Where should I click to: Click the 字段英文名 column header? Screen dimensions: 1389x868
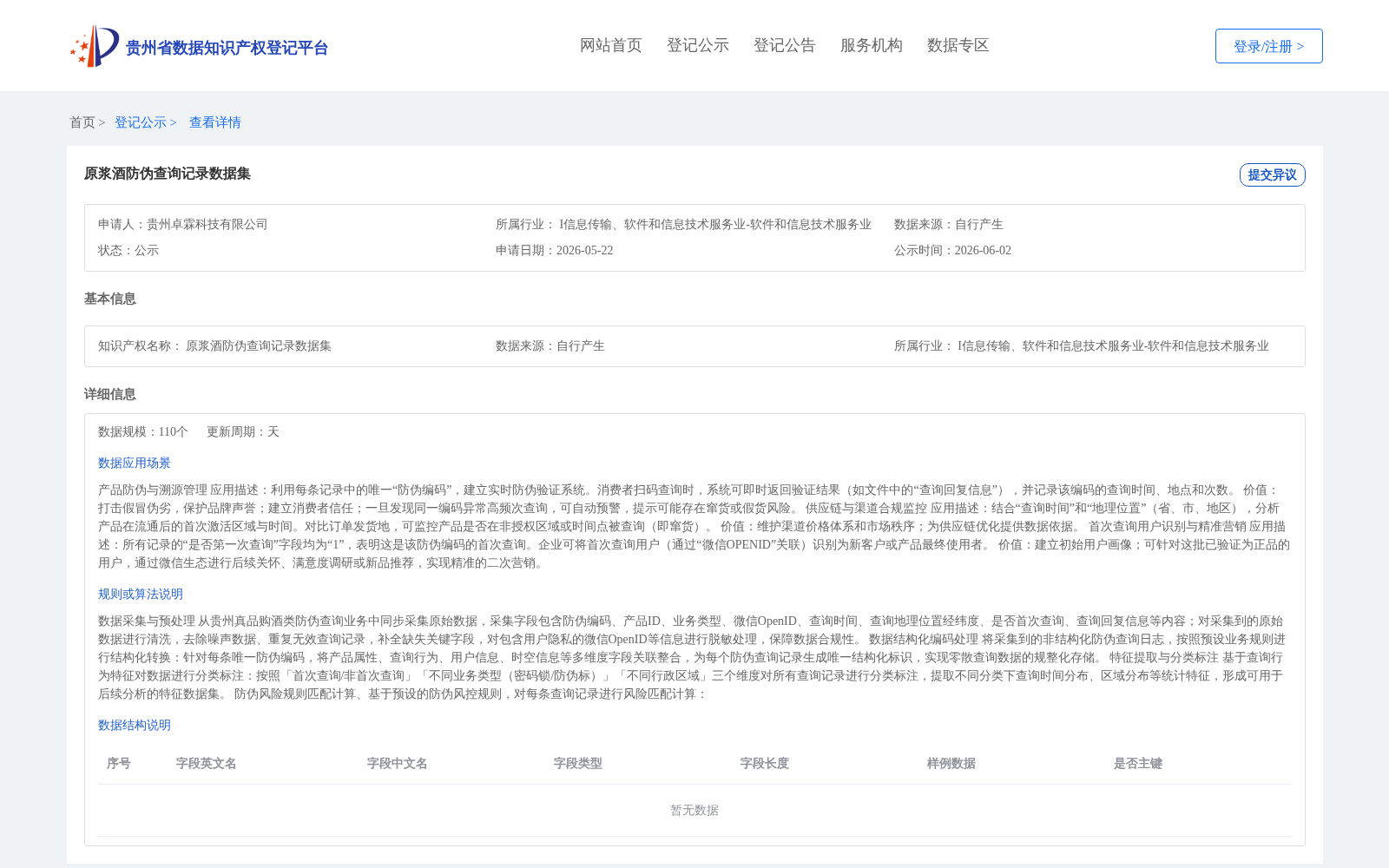point(207,763)
